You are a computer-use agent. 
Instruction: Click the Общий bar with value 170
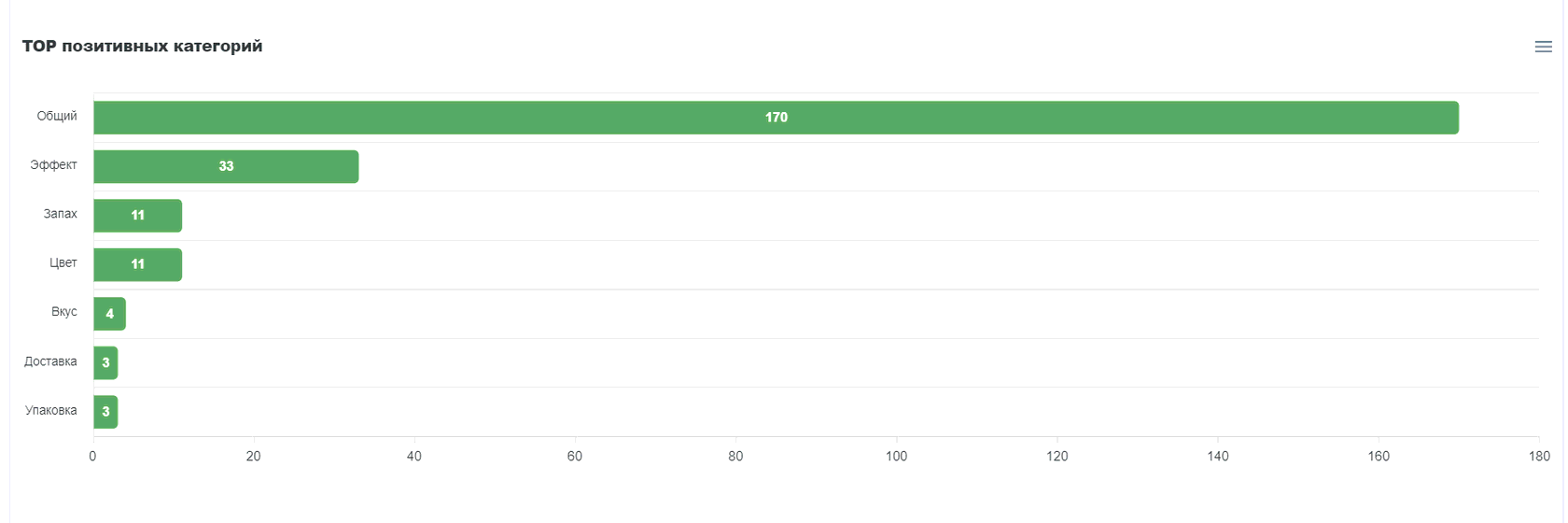[x=776, y=118]
